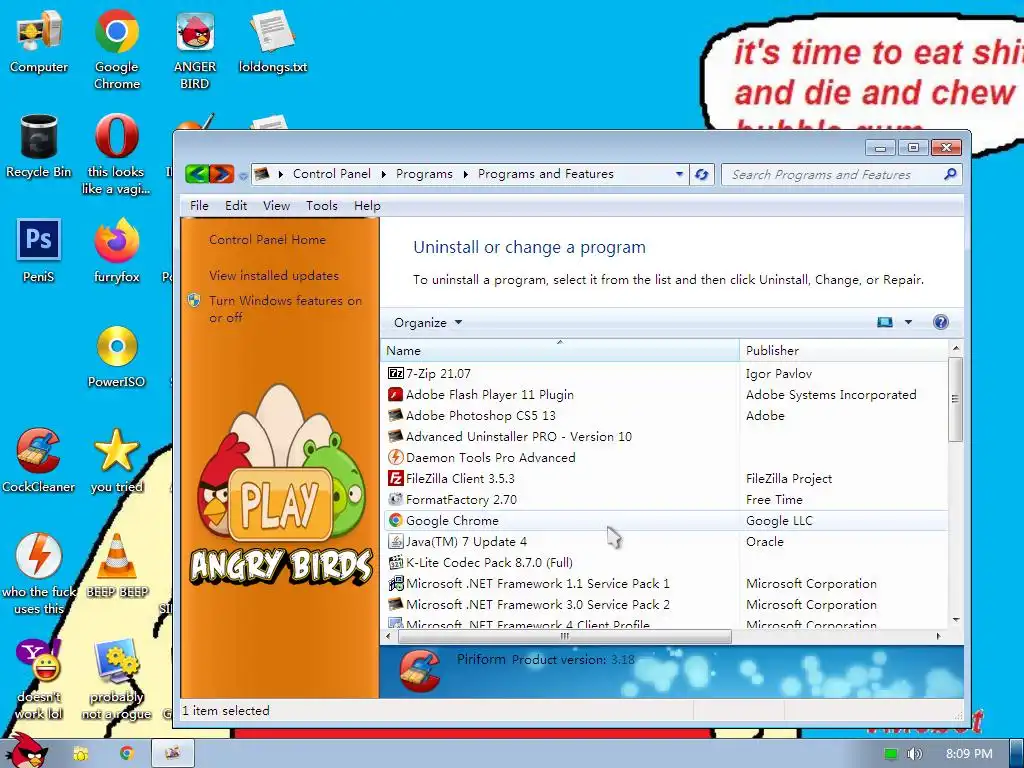Click View installed updates link
The image size is (1024, 768).
pos(274,276)
